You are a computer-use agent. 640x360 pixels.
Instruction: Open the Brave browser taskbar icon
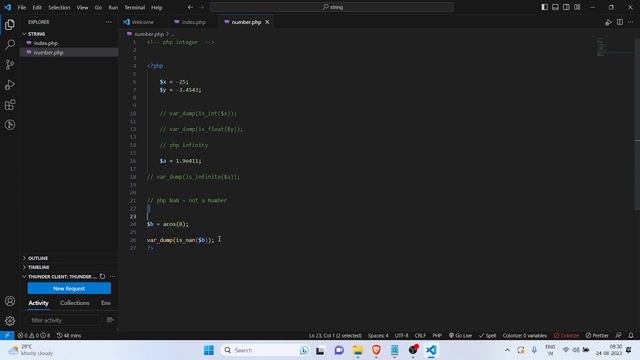(376, 350)
